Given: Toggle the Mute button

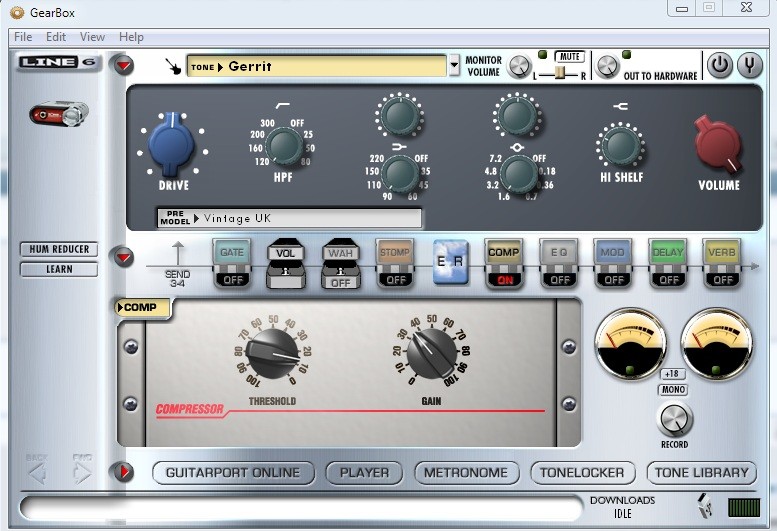Looking at the screenshot, I should point(569,56).
